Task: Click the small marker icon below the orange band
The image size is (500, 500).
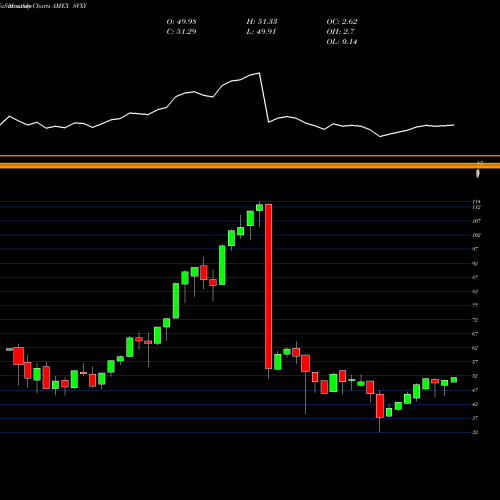Action: point(478,174)
